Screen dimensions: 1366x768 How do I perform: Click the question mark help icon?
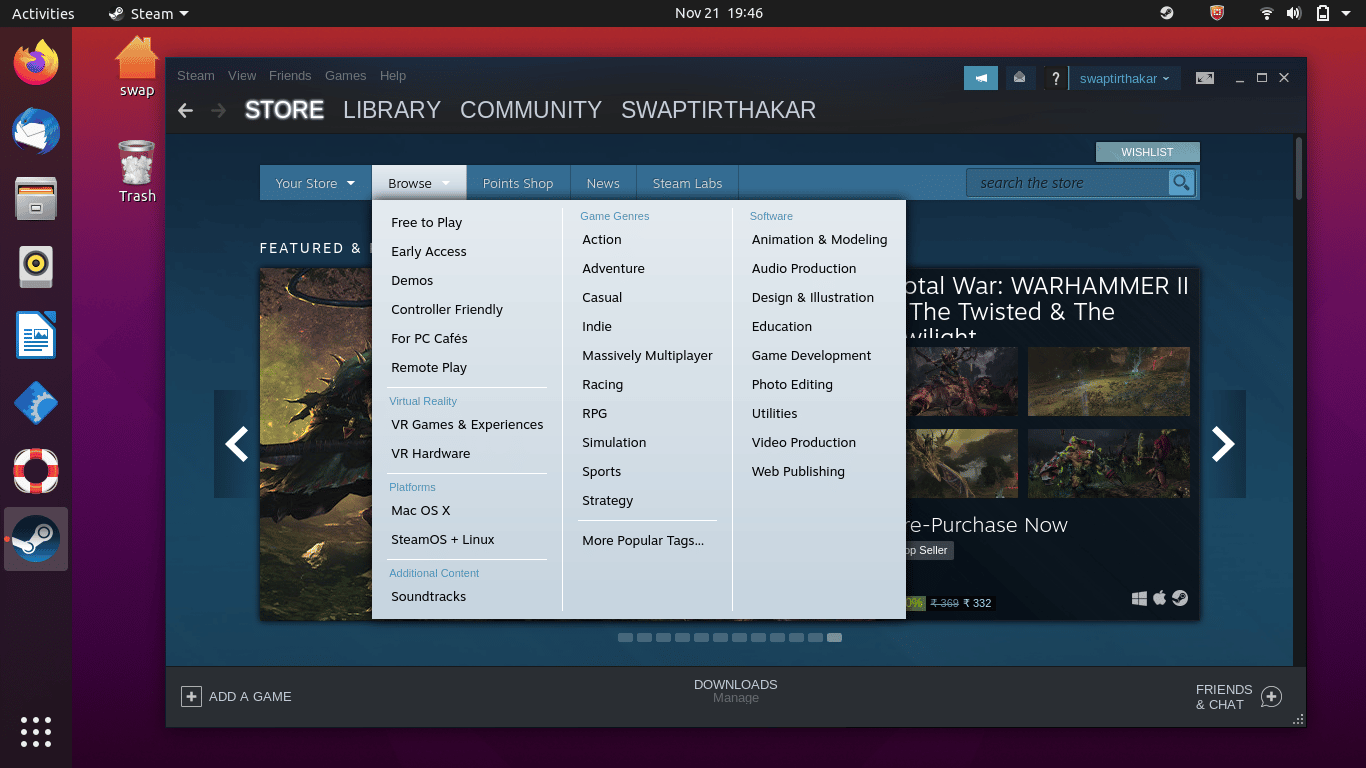(1055, 79)
